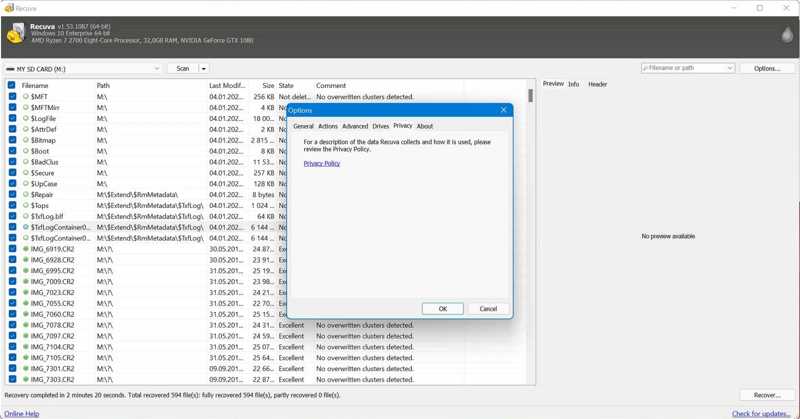
Task: Uncheck the IMG_7060.CR2 checkbox
Action: (x=12, y=314)
